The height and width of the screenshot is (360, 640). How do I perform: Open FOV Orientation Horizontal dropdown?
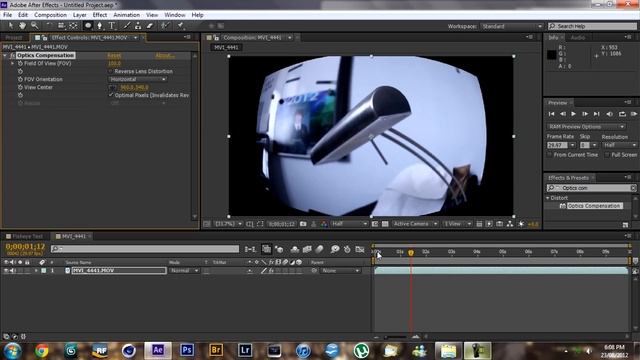pos(138,79)
